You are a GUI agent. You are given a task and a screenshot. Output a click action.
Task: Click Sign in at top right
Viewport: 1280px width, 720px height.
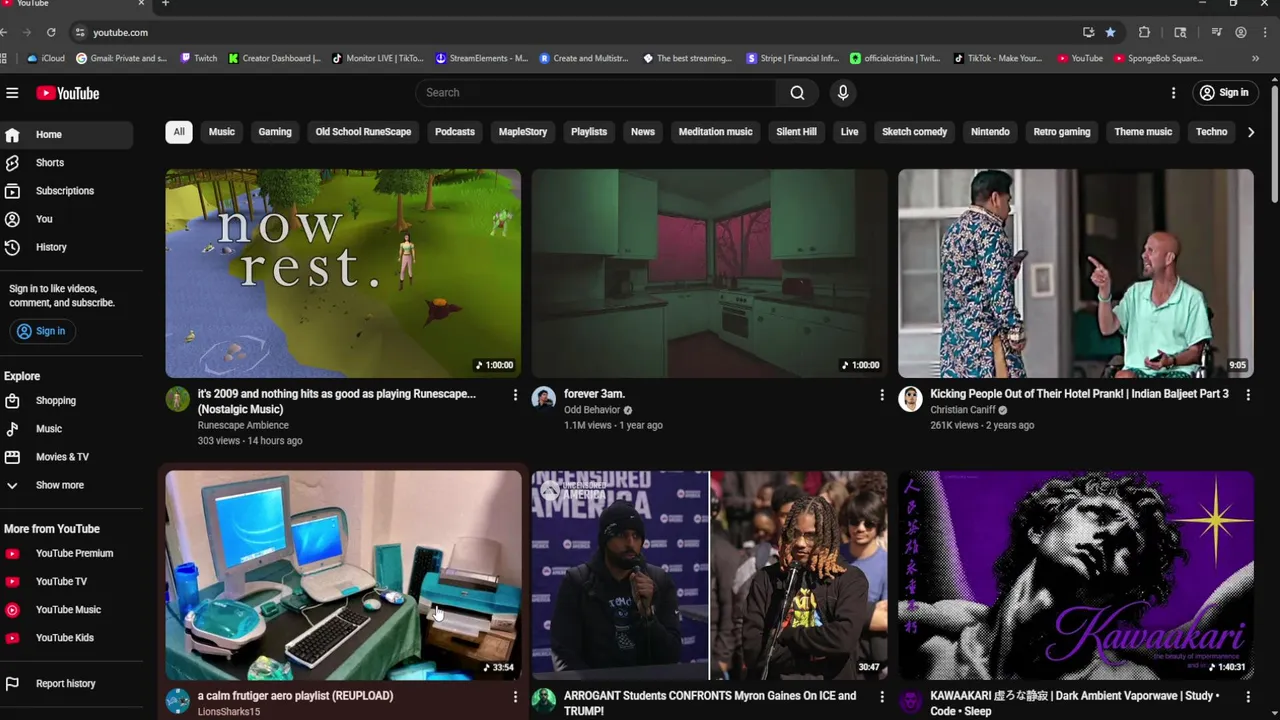coord(1224,93)
